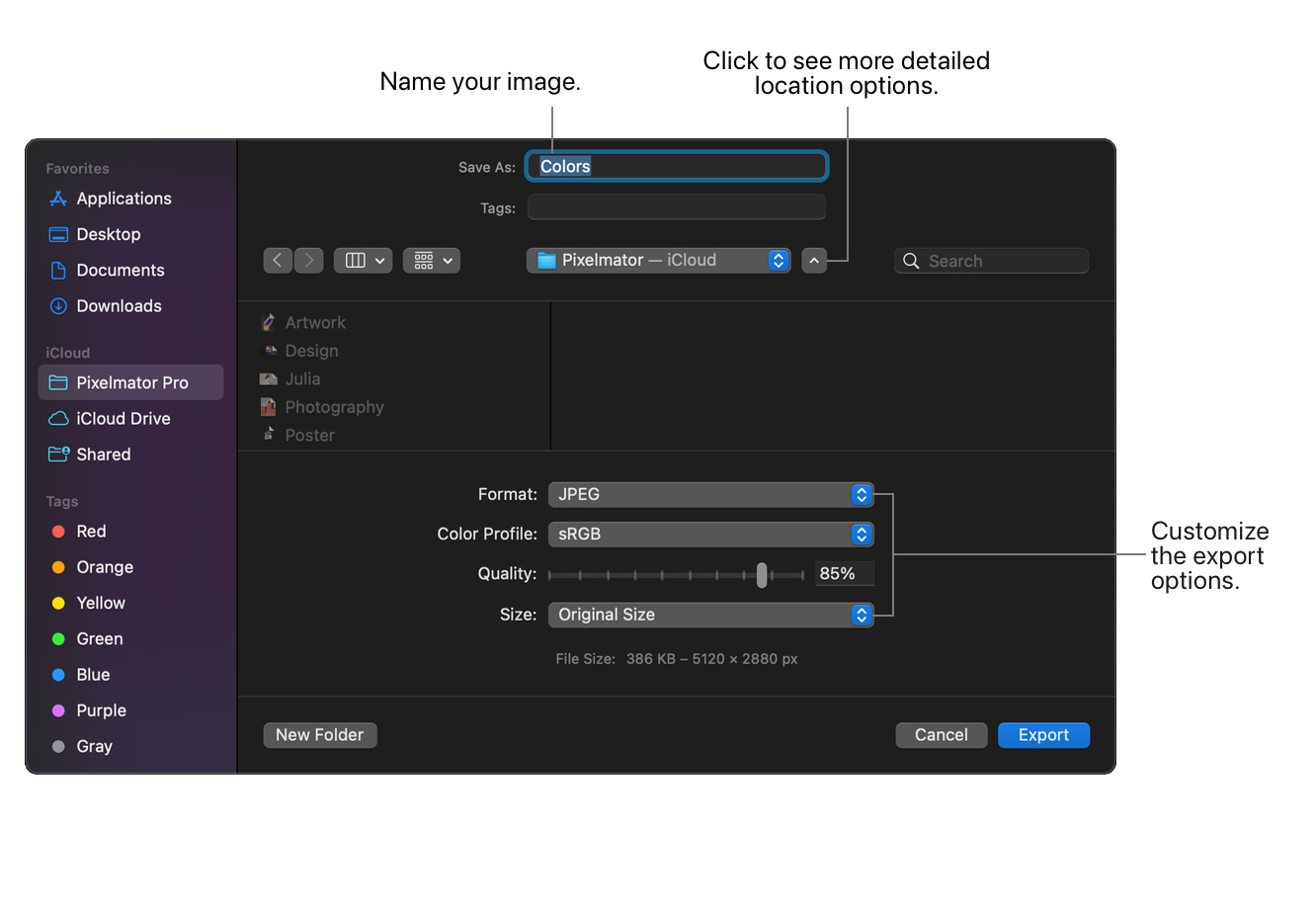Click the New Folder button
The image size is (1316, 913).
point(320,735)
